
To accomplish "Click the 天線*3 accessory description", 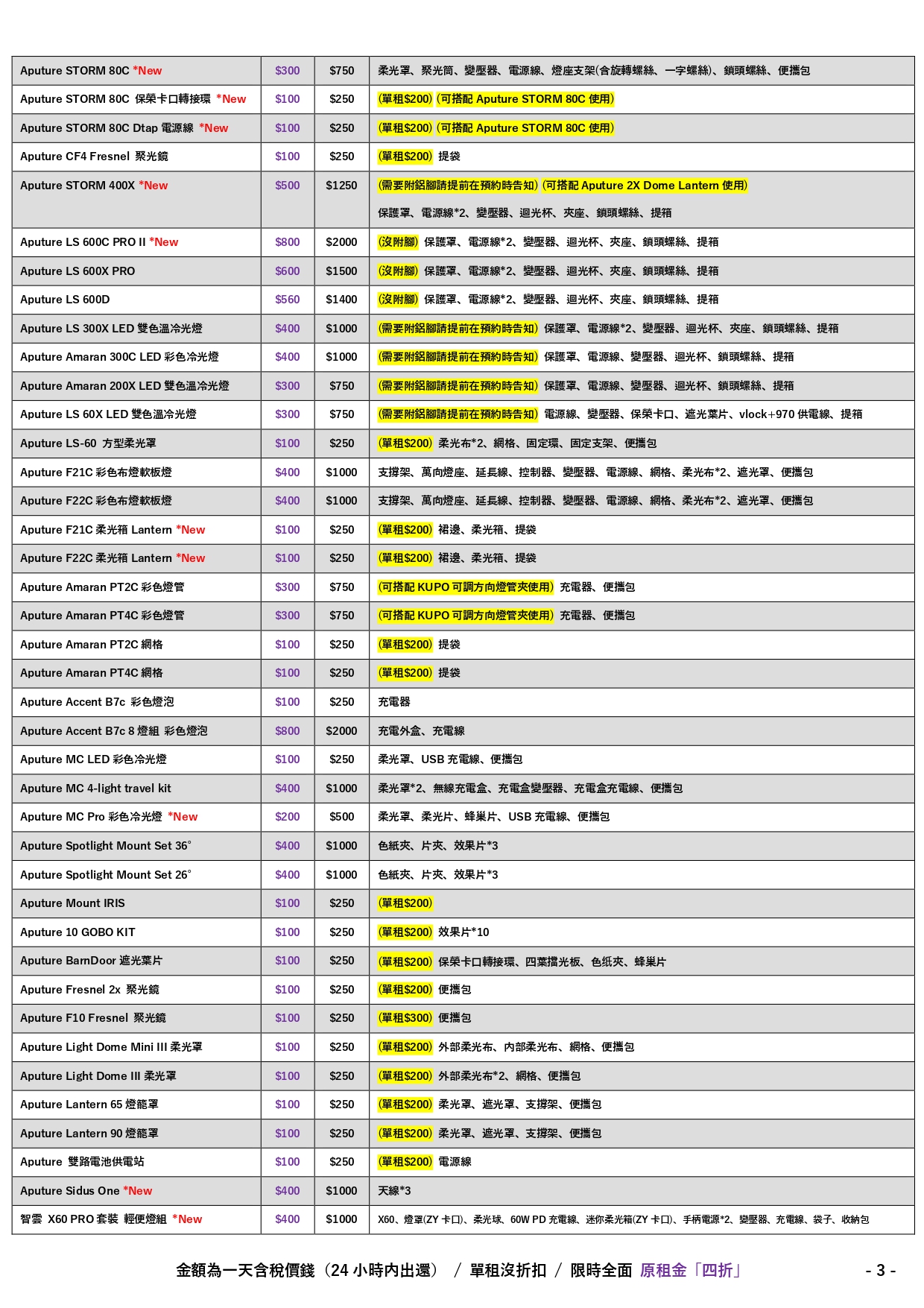I will (x=394, y=1191).
